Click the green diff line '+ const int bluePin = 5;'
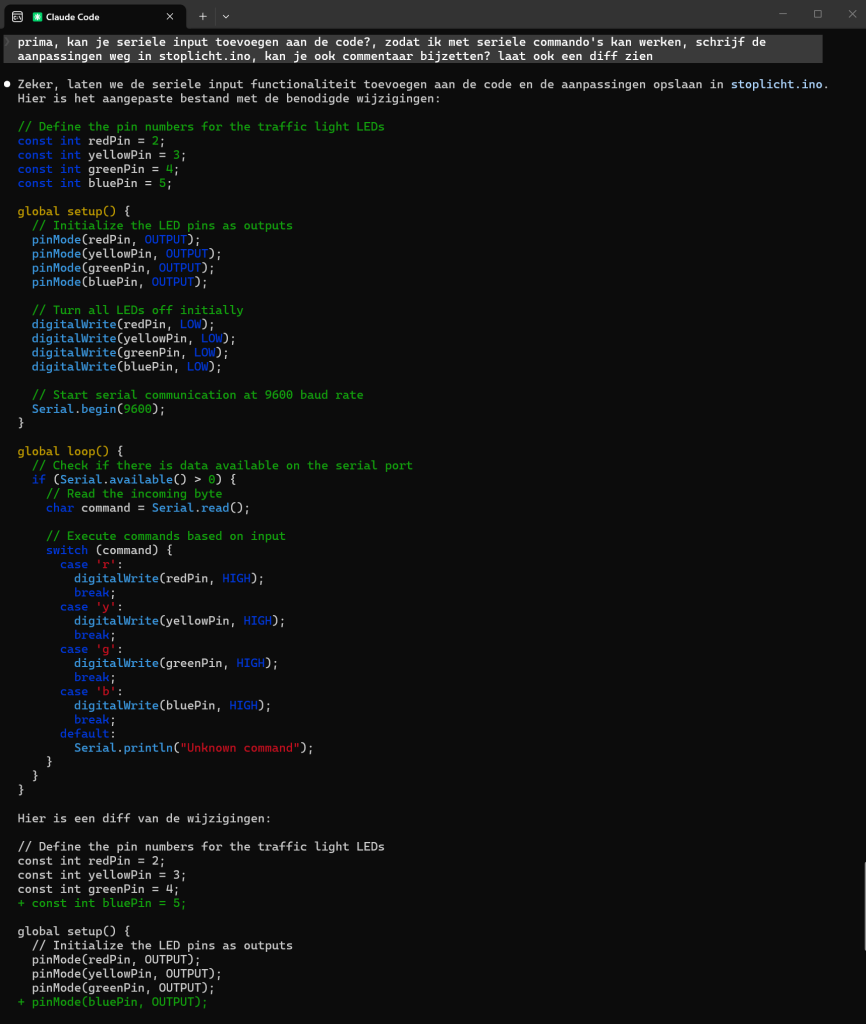 pos(101,903)
